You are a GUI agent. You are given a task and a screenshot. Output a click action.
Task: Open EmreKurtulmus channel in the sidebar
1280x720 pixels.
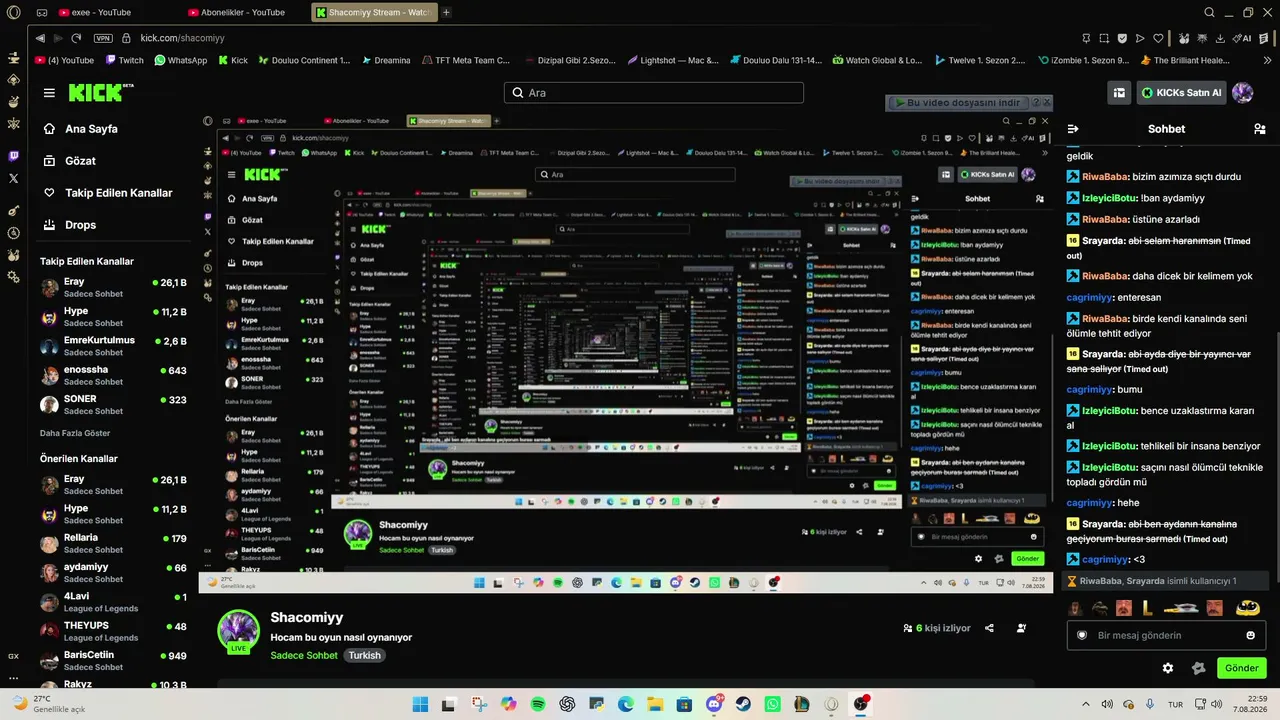point(113,346)
